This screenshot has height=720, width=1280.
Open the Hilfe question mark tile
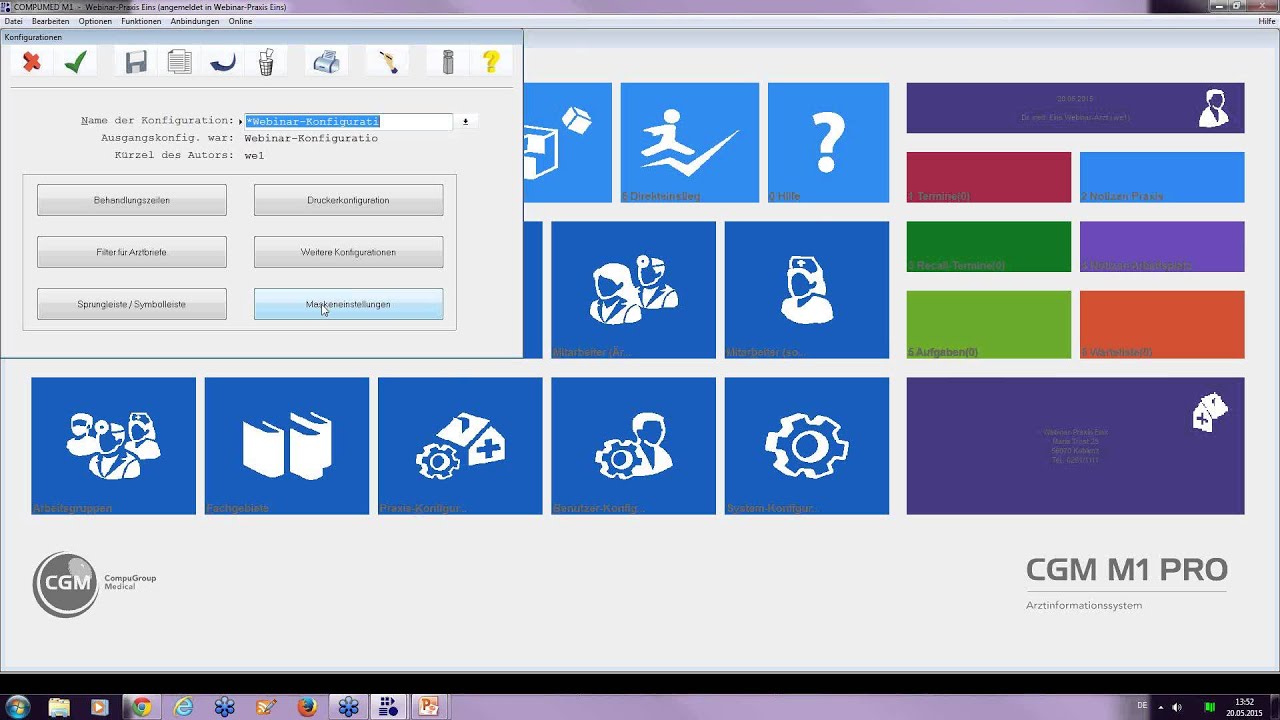click(828, 143)
